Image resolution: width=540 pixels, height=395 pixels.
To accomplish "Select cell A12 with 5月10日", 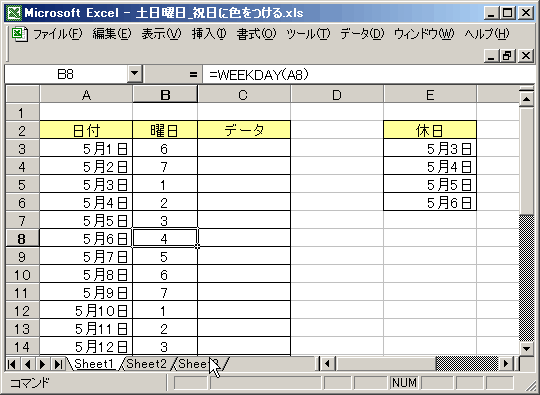I will [x=86, y=310].
